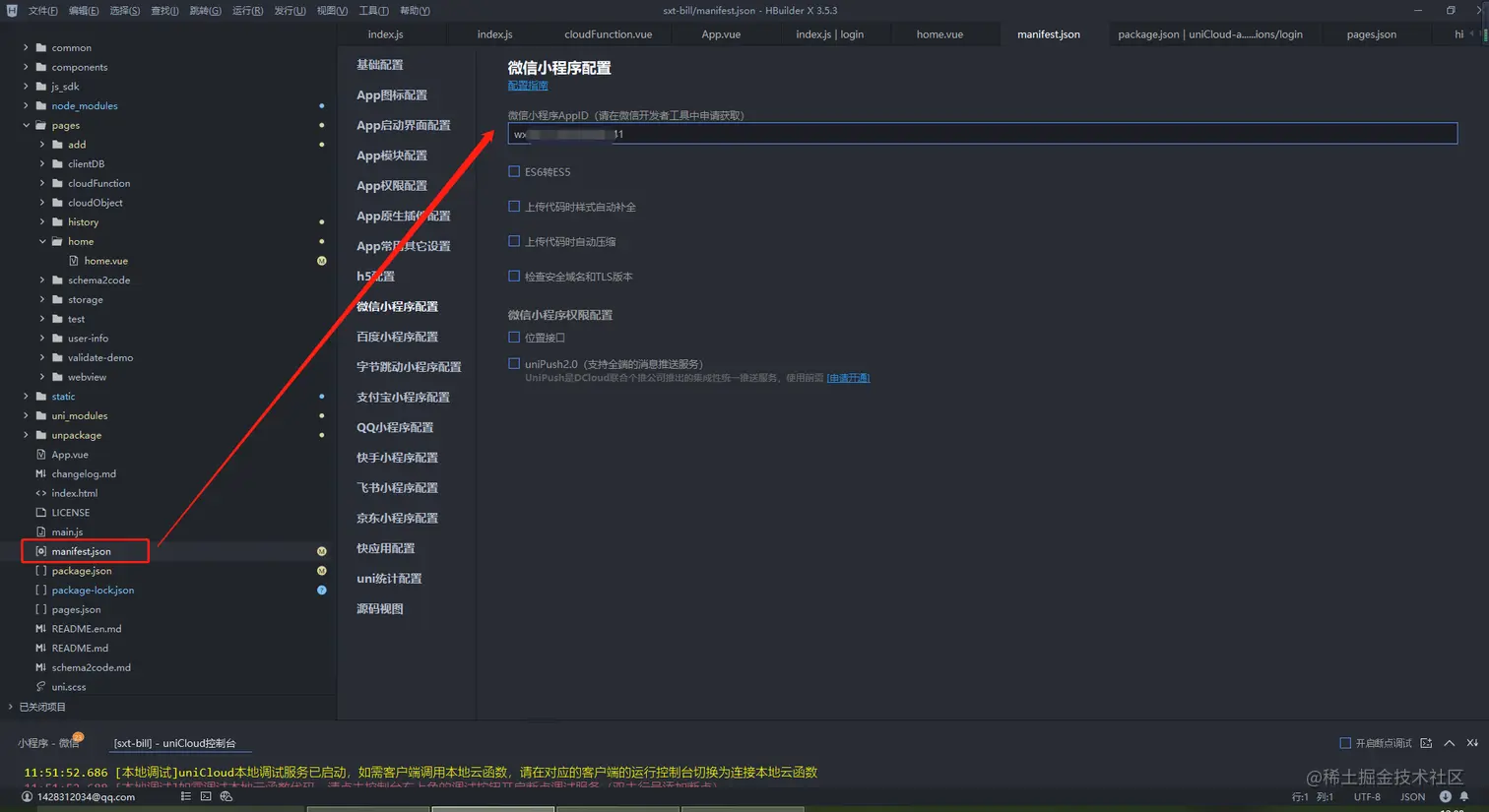The width and height of the screenshot is (1489, 812).
Task: Click the pages.json file icon in tree
Action: 41,609
